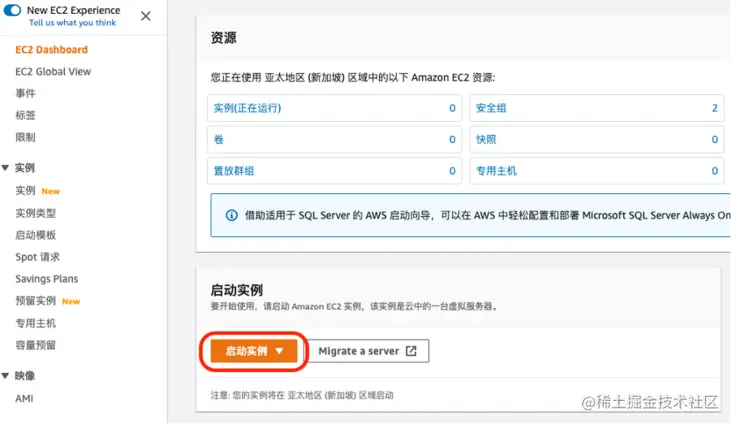The height and width of the screenshot is (424, 732).
Task: Go to 标签 in sidebar
Action: pyautogui.click(x=25, y=115)
